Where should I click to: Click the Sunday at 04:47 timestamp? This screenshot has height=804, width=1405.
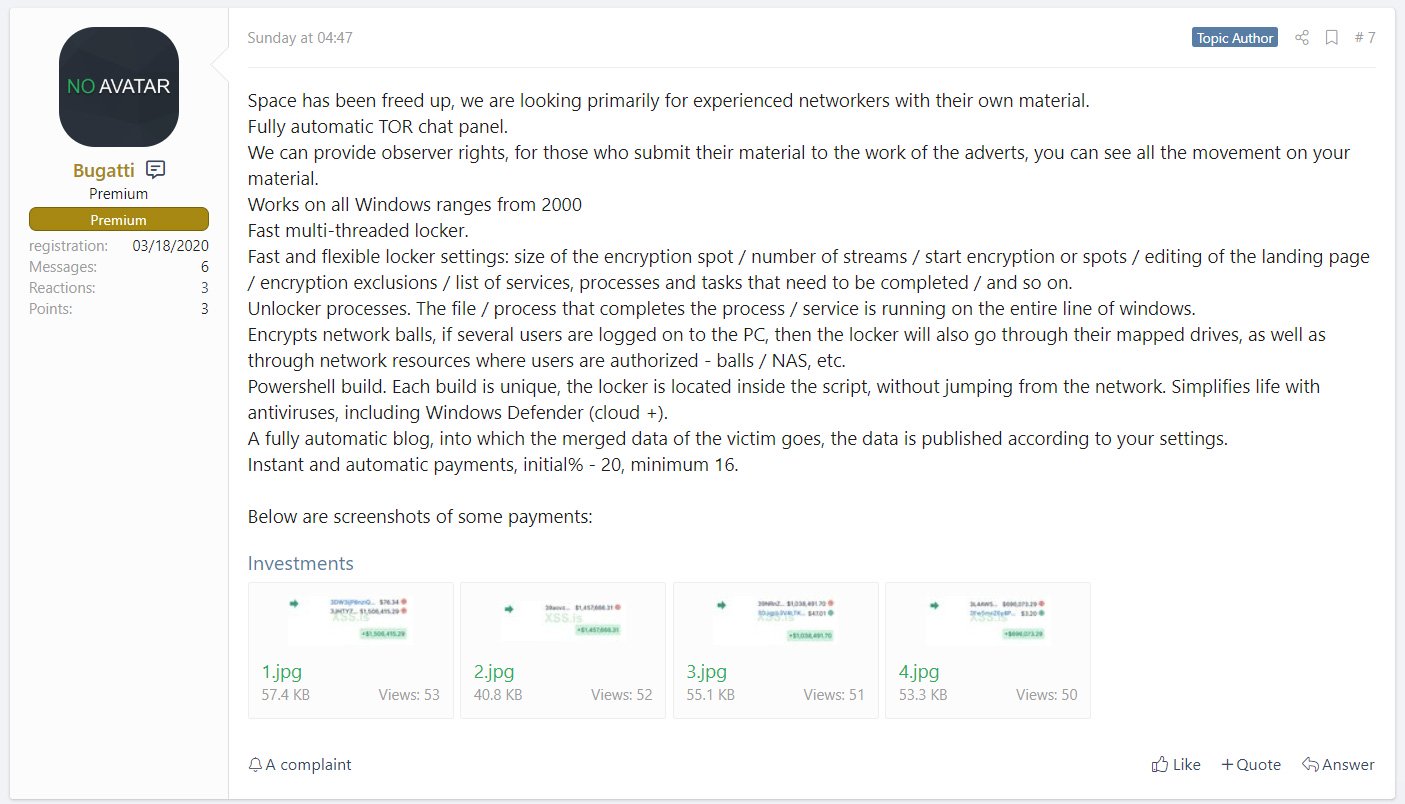click(300, 38)
